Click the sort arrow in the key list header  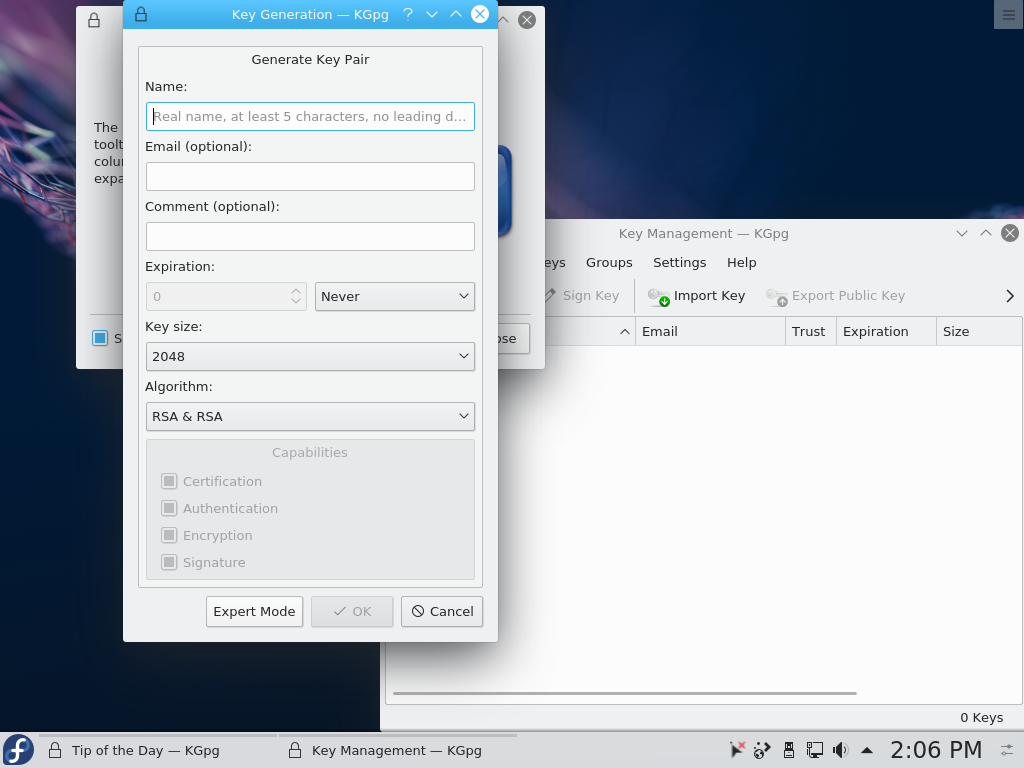[x=625, y=332]
